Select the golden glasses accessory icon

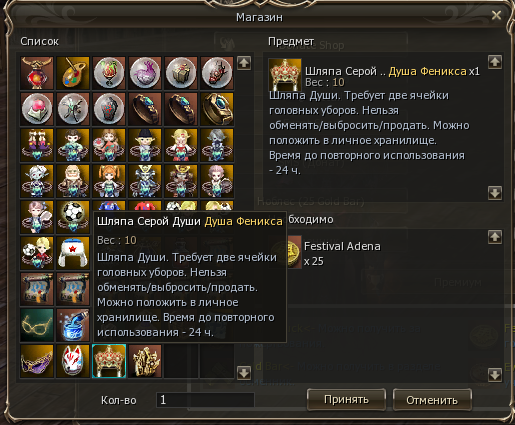[37, 325]
